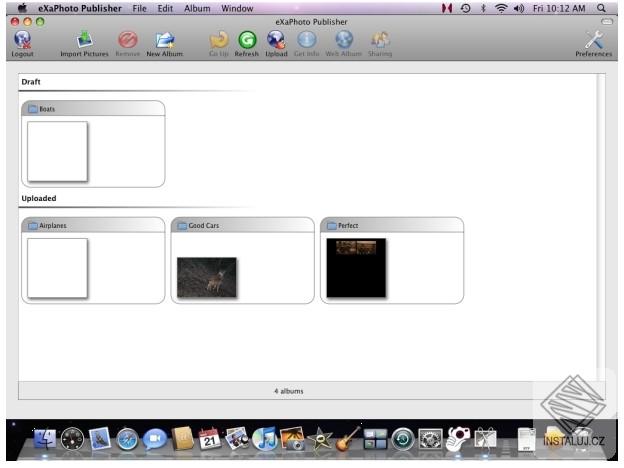Open the Sharing toolbar icon
624x468 pixels.
point(380,43)
